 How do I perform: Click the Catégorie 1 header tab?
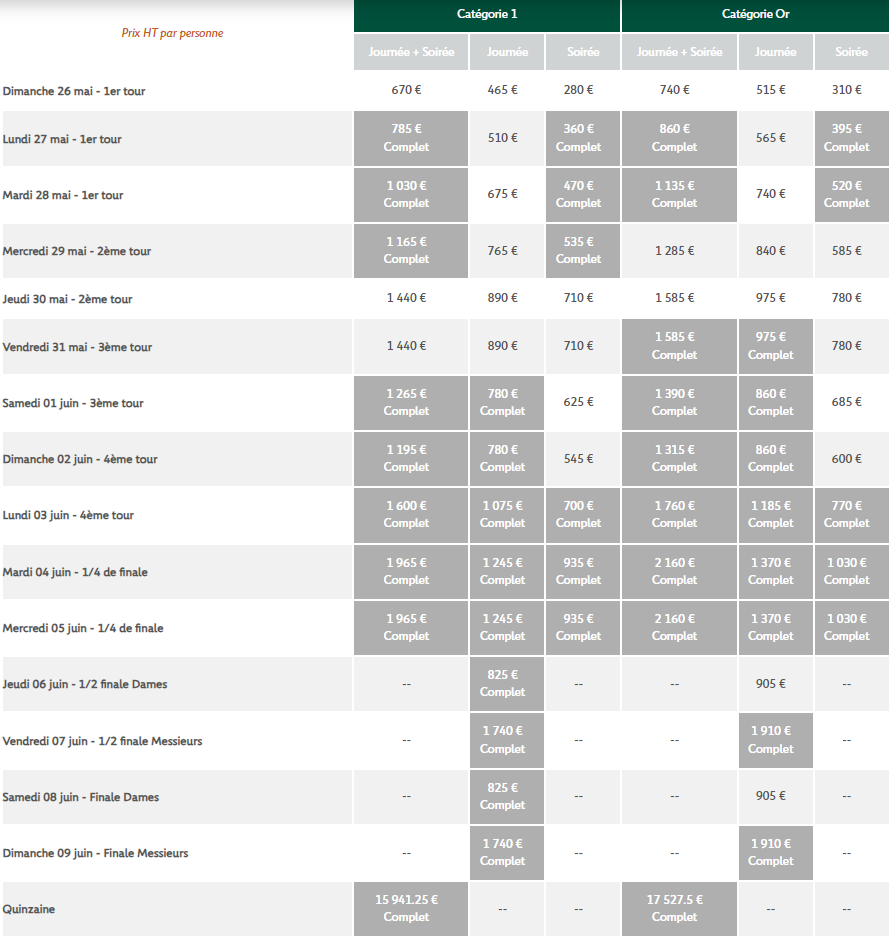pyautogui.click(x=486, y=15)
